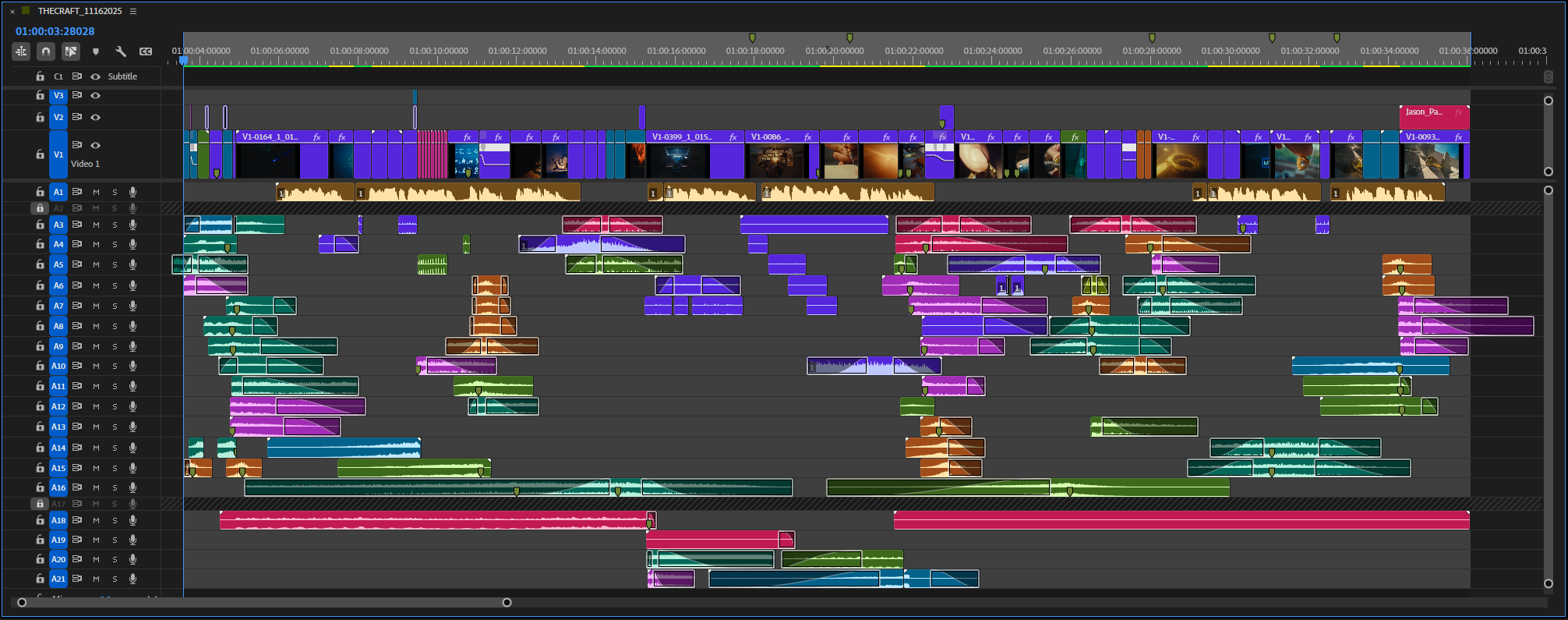Click the playhead timecode 01:00:03:28028
This screenshot has width=1568, height=620.
(x=55, y=31)
